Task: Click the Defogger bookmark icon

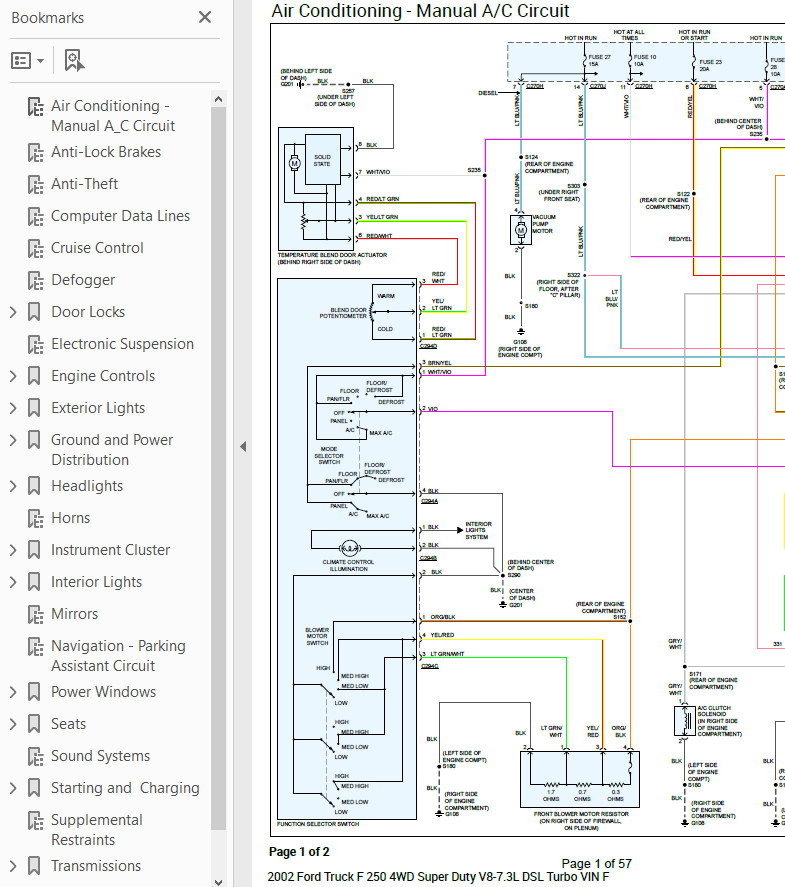Action: point(35,280)
